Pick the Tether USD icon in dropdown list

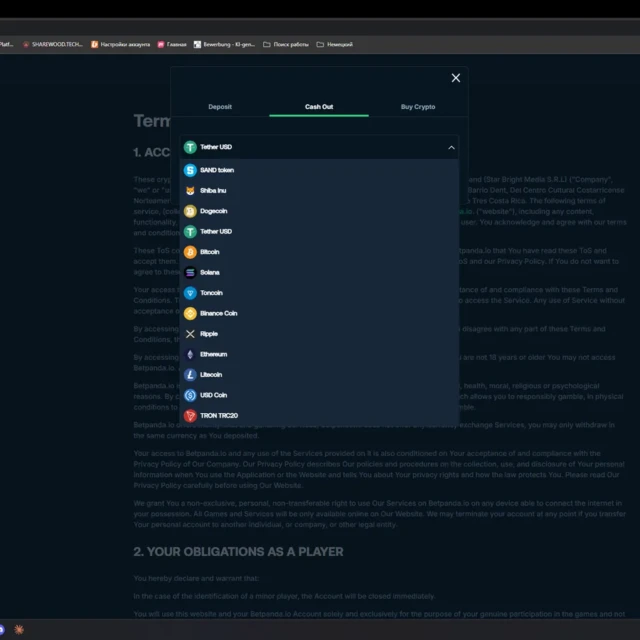click(x=190, y=231)
